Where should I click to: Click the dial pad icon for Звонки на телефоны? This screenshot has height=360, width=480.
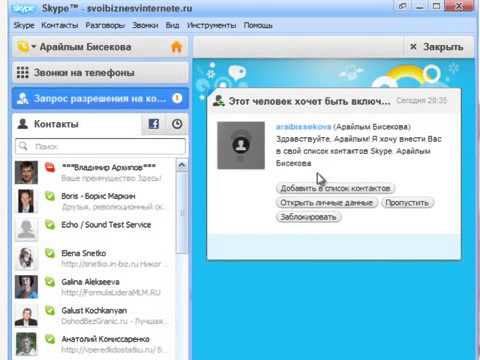(x=23, y=72)
